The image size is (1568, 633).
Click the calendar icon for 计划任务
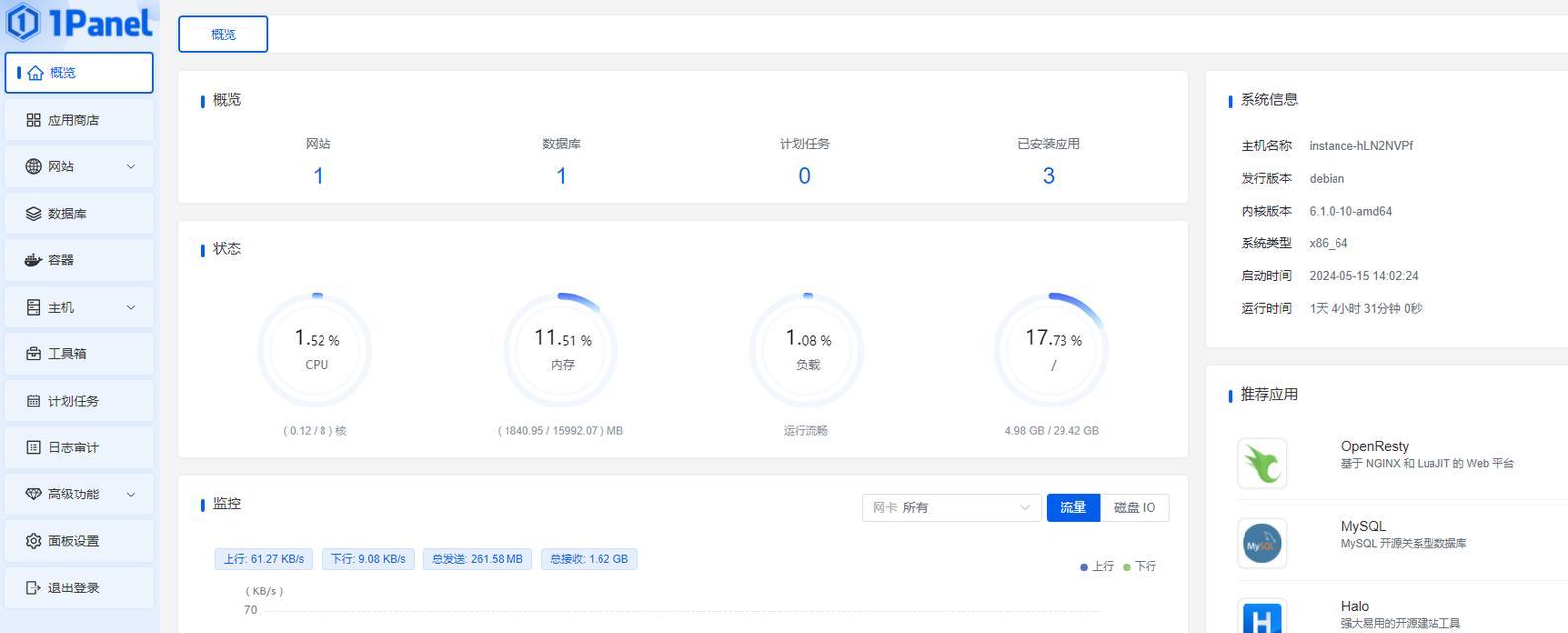33,401
